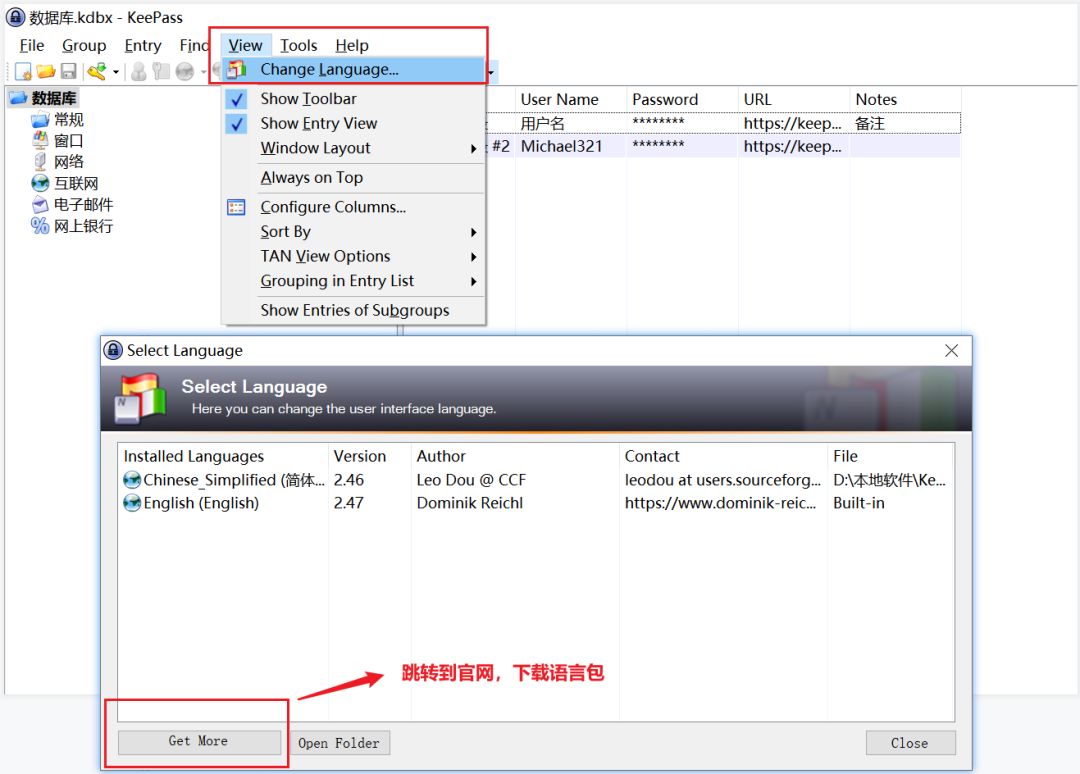The height and width of the screenshot is (774, 1080).
Task: Click the Close button in Select Language
Action: [910, 743]
